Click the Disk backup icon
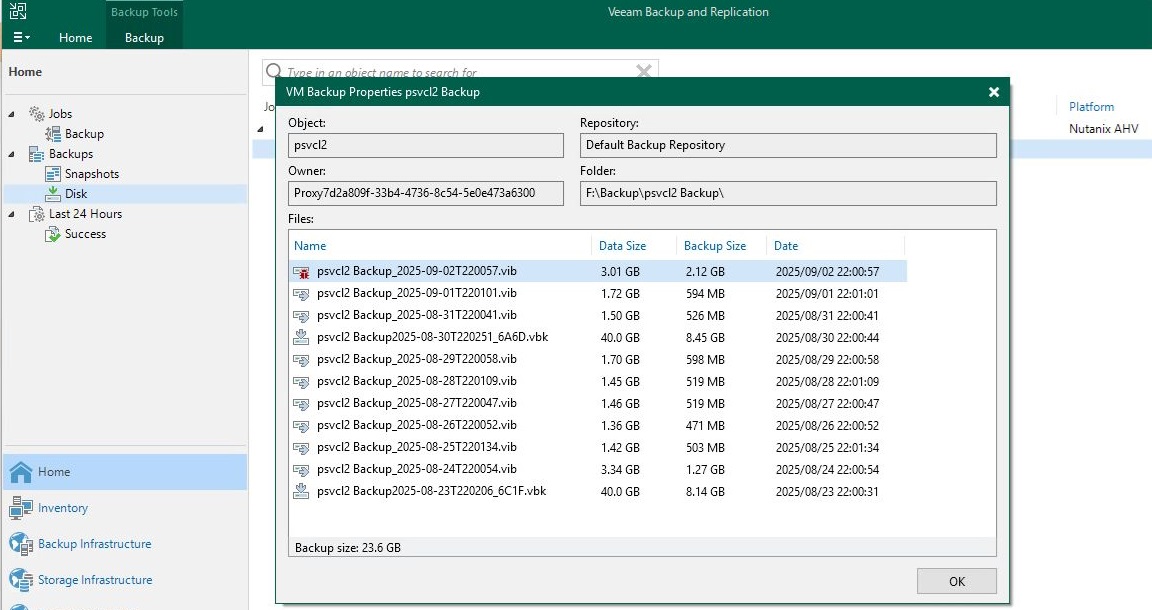 (53, 194)
